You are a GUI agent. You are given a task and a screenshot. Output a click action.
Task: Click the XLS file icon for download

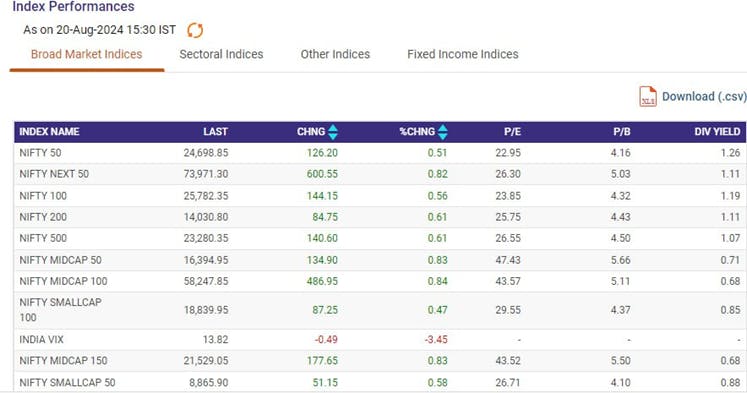coord(647,96)
